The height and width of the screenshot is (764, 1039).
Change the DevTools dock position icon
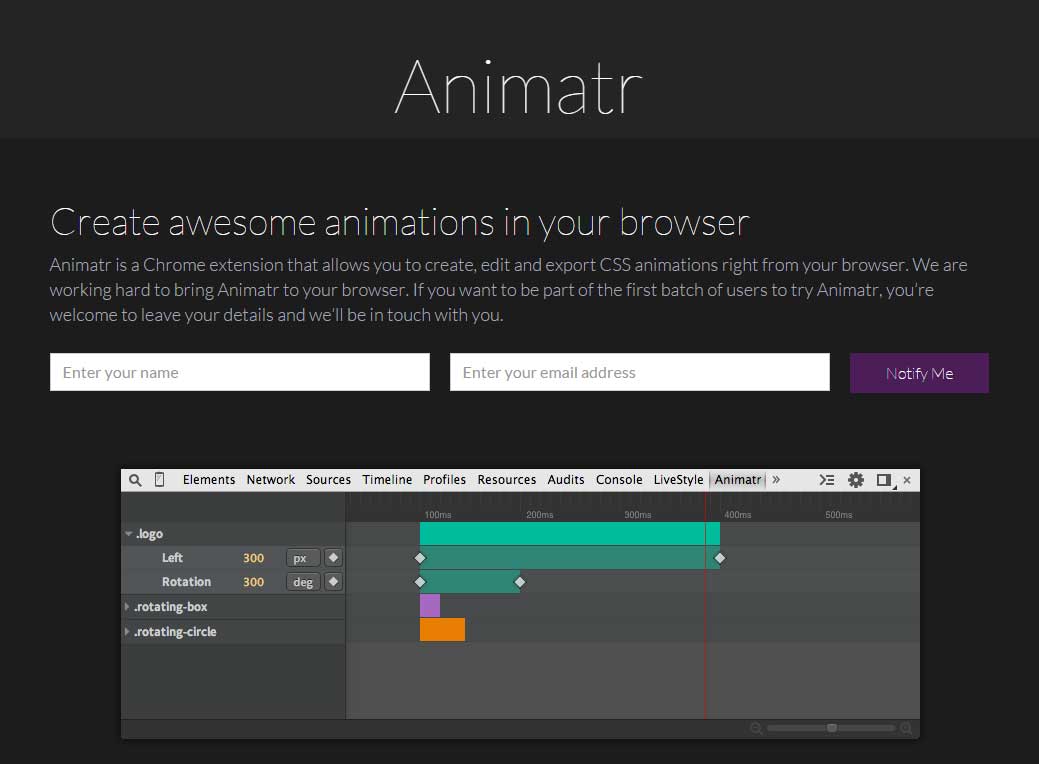(x=884, y=480)
